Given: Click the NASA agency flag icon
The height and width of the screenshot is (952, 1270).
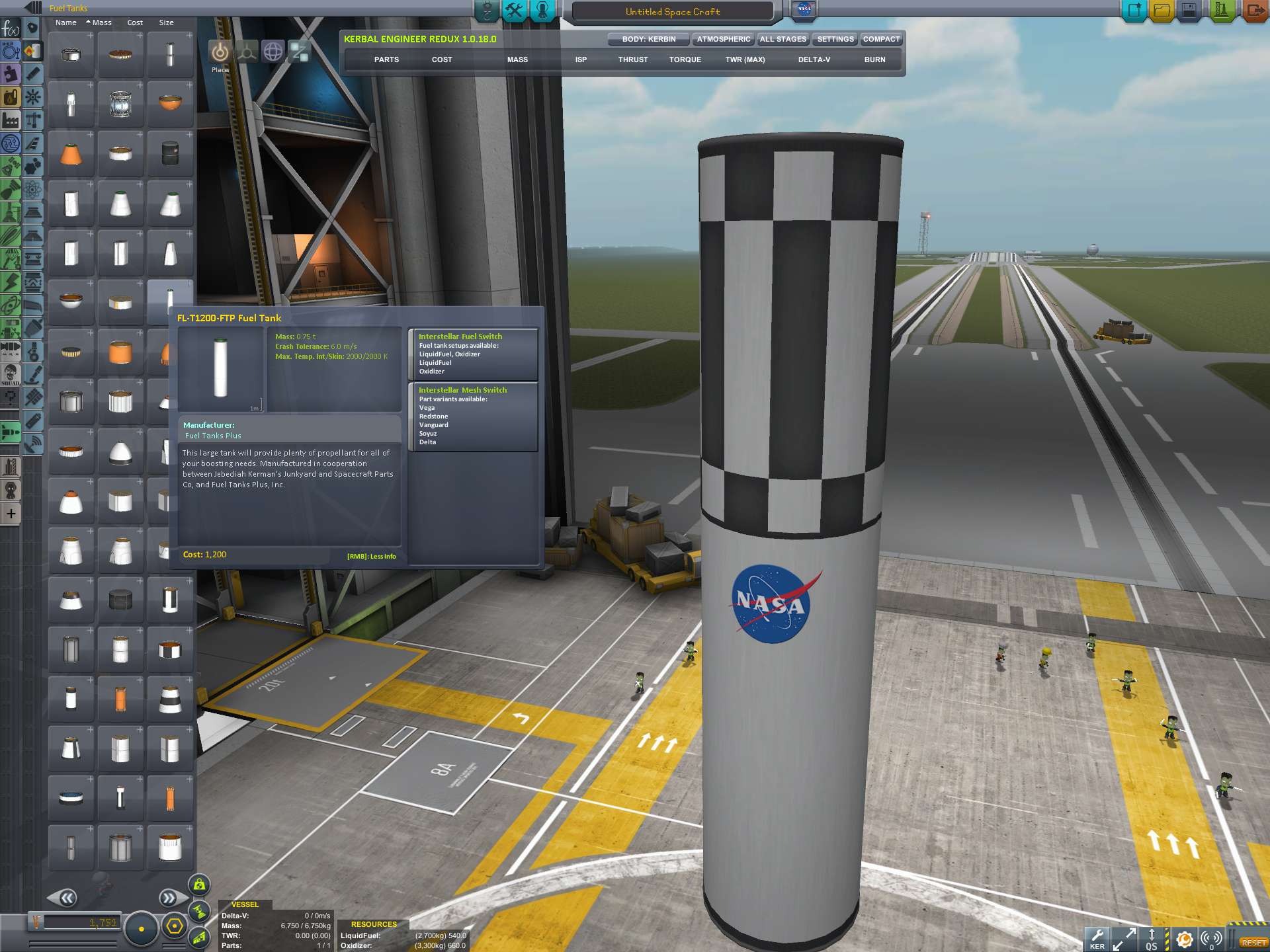Looking at the screenshot, I should 802,10.
